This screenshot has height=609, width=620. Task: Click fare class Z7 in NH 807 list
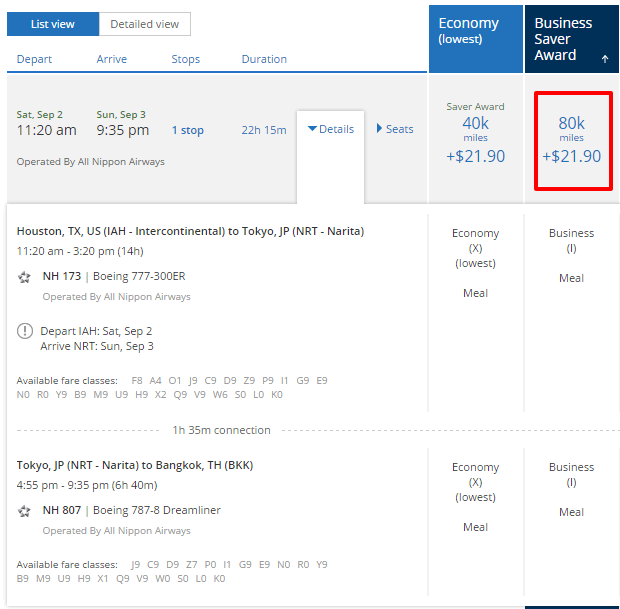[191, 564]
